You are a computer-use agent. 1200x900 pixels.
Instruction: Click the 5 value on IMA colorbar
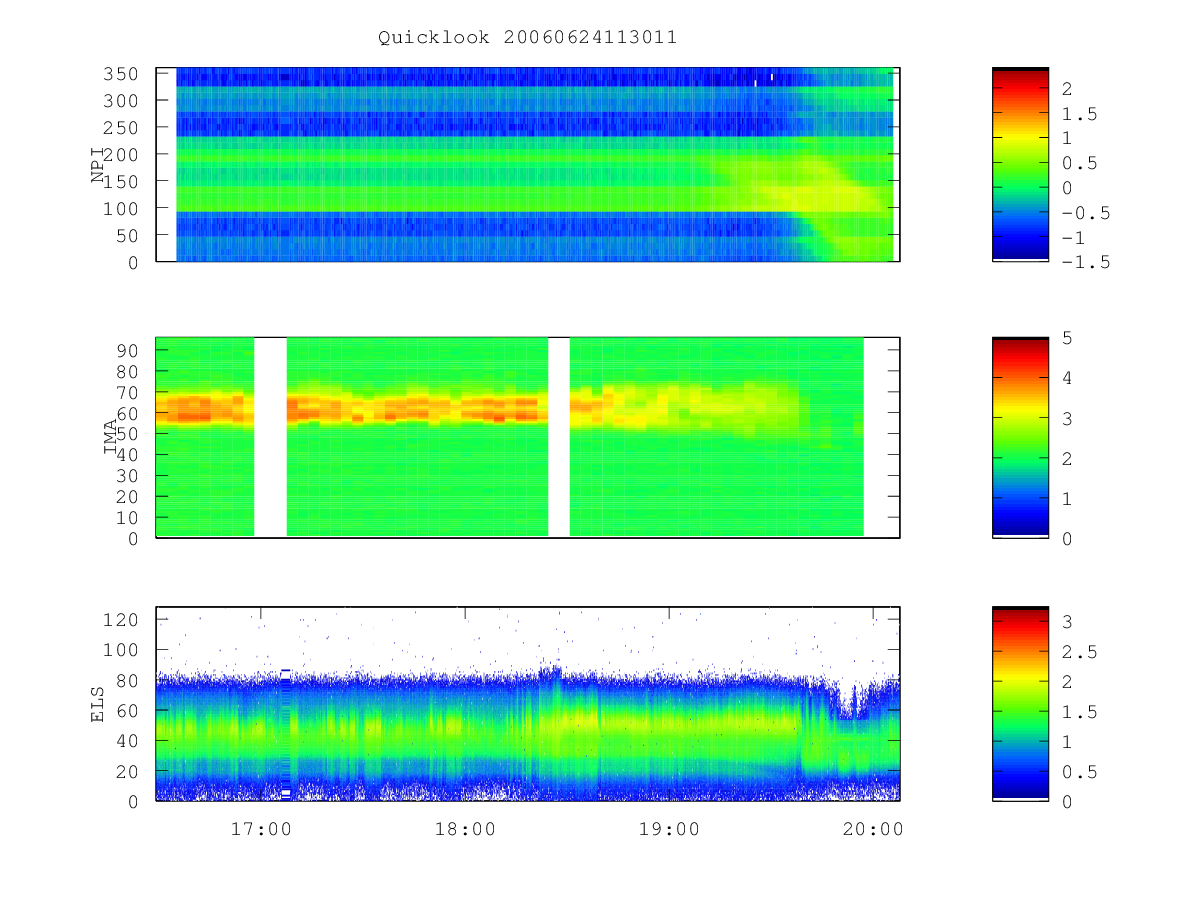pyautogui.click(x=1067, y=338)
